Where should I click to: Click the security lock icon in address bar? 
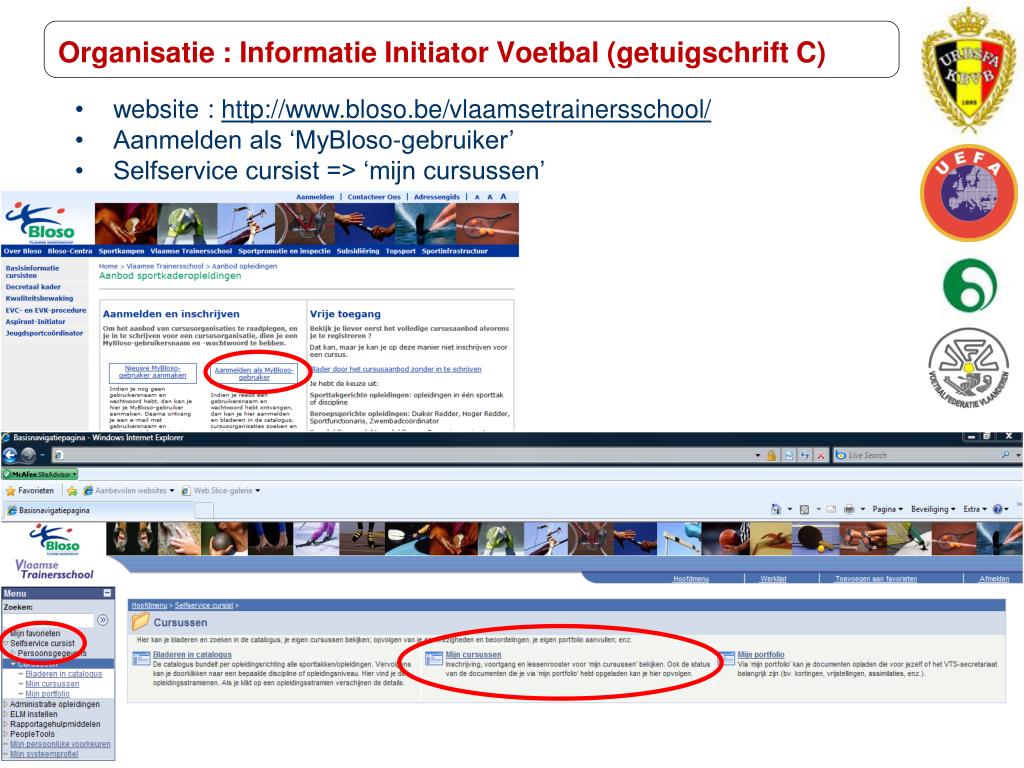[771, 456]
